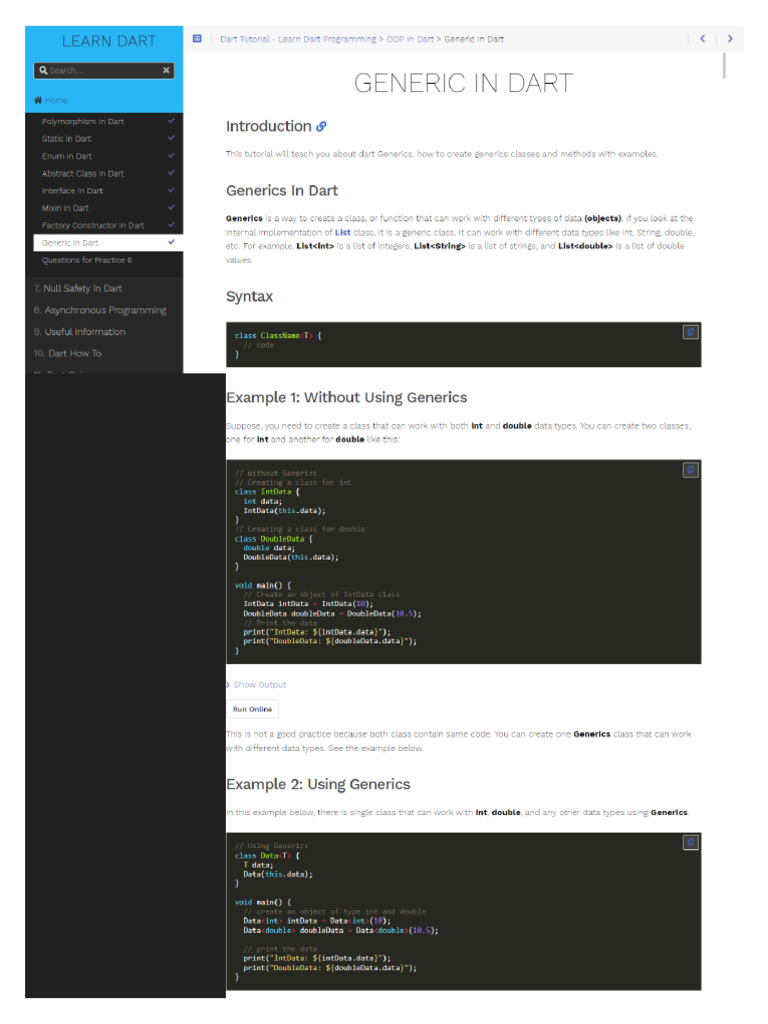Open the OOP In Dart breadcrumb link
The height and width of the screenshot is (1024, 768).
tap(410, 39)
